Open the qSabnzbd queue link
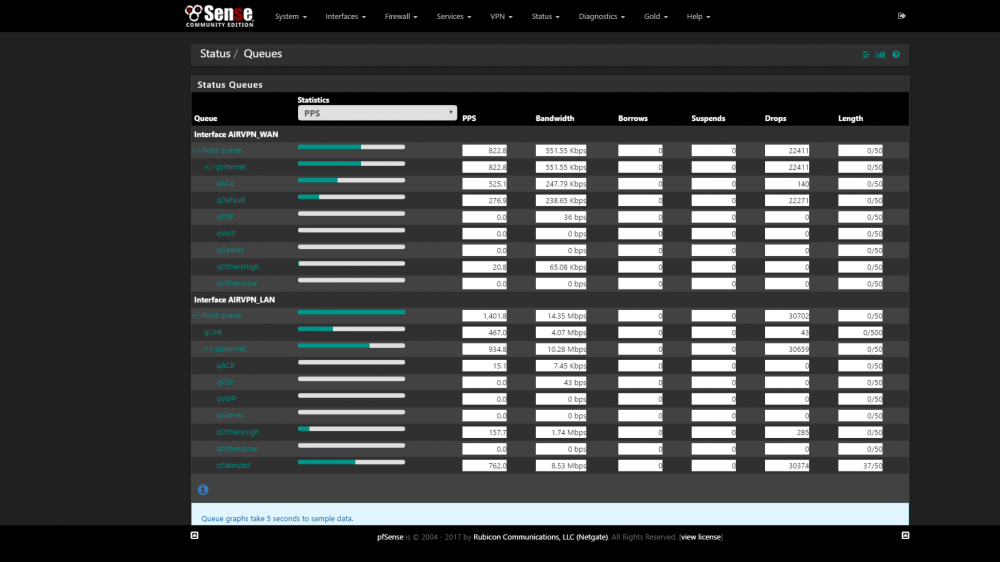 233,466
